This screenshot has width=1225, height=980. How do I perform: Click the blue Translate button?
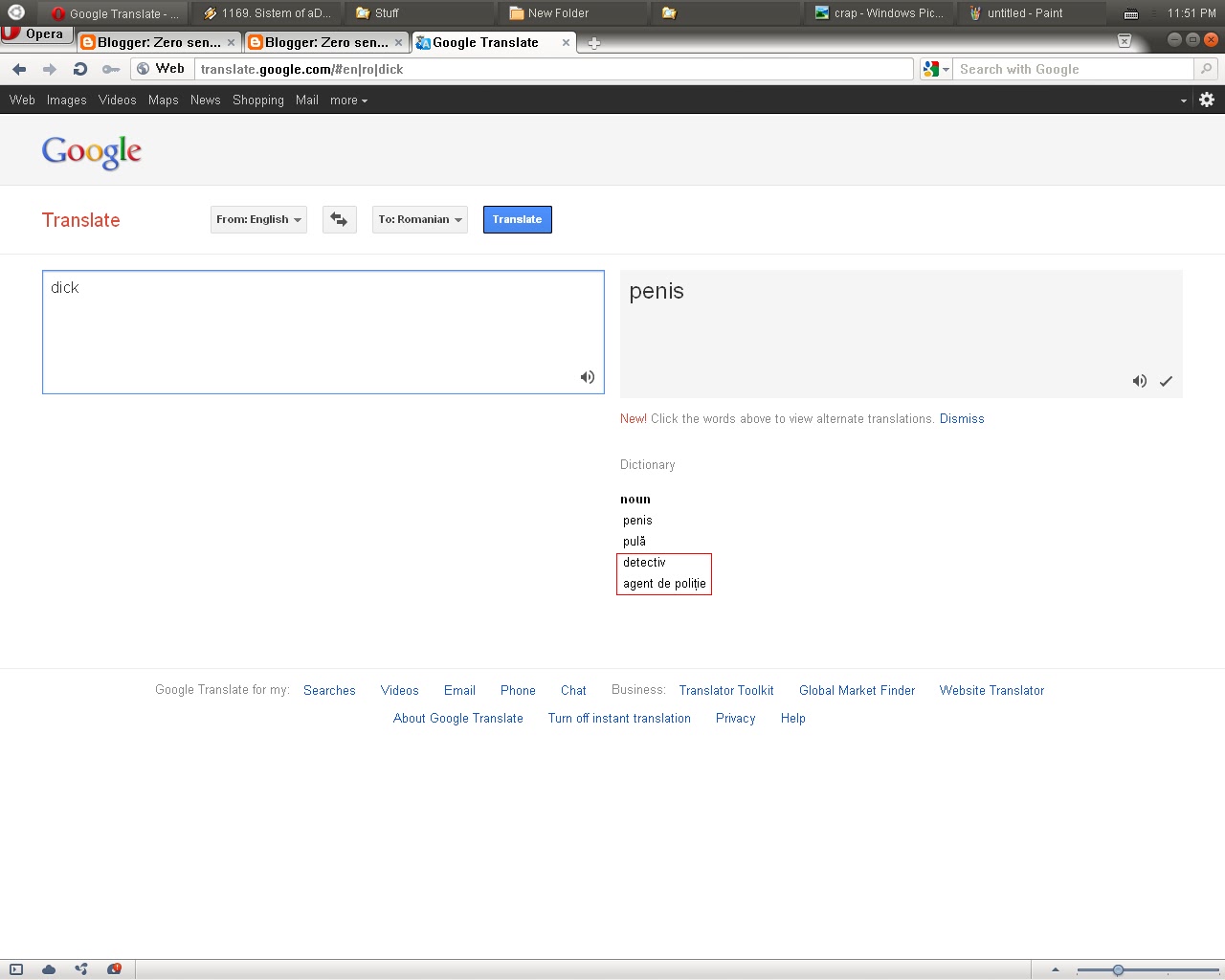[517, 219]
